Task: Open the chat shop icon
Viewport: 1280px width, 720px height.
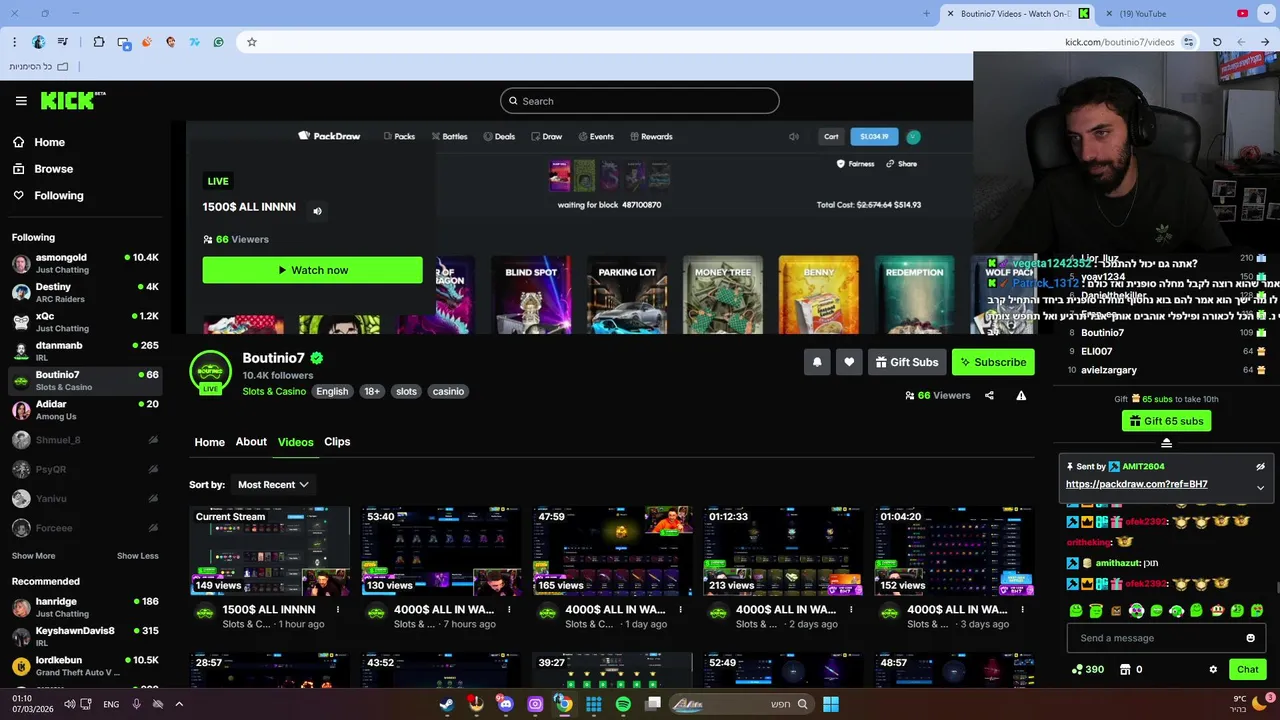Action: pyautogui.click(x=1124, y=670)
